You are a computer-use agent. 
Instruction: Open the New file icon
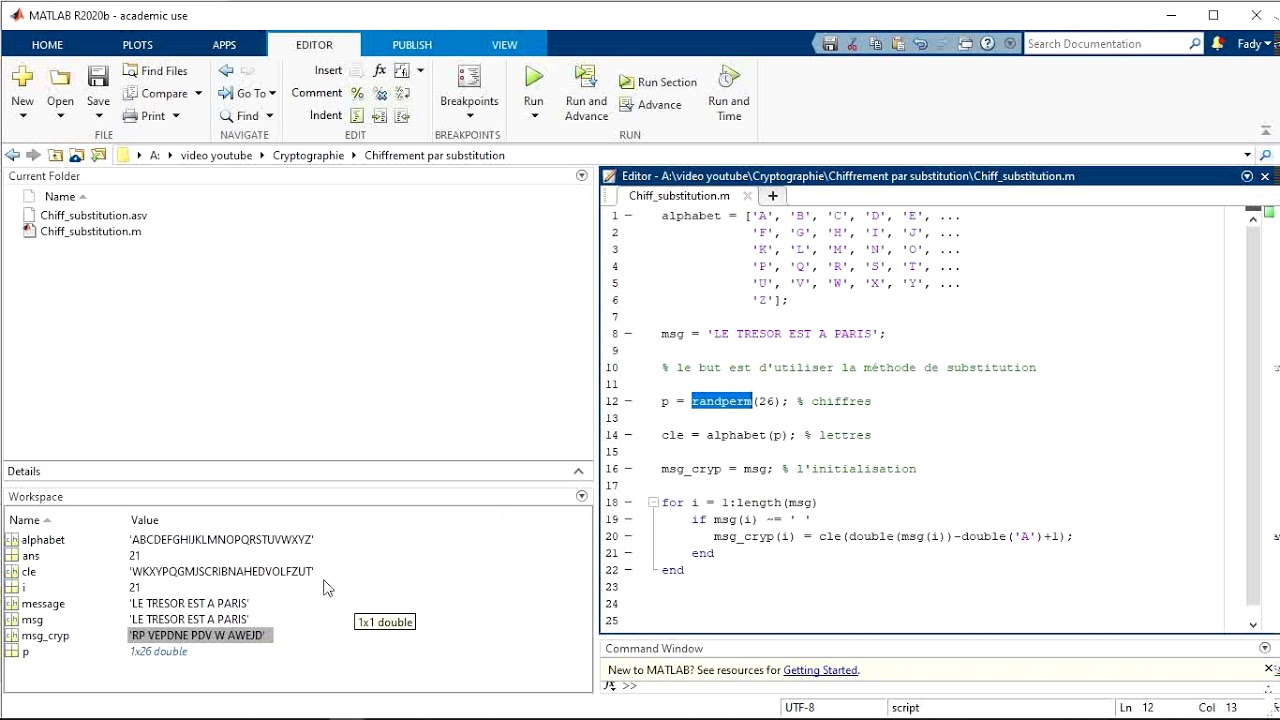click(x=22, y=77)
